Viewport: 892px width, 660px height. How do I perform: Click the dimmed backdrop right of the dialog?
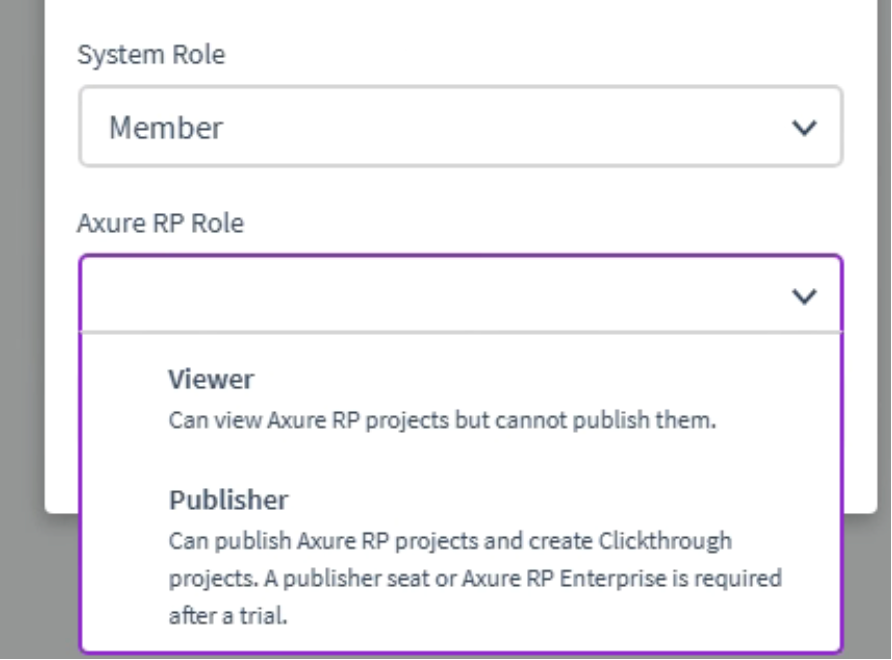click(885, 284)
